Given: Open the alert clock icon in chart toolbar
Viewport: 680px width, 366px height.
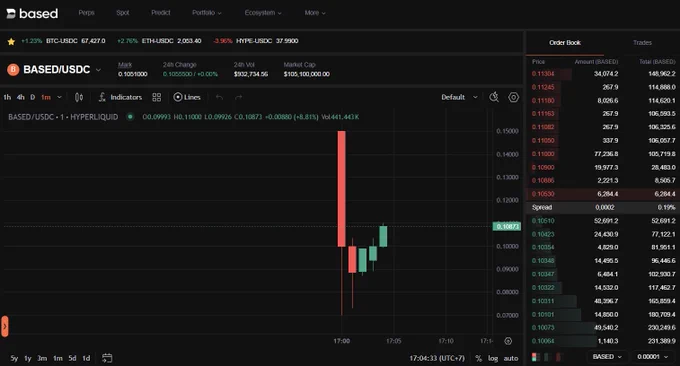Looking at the screenshot, I should [494, 97].
